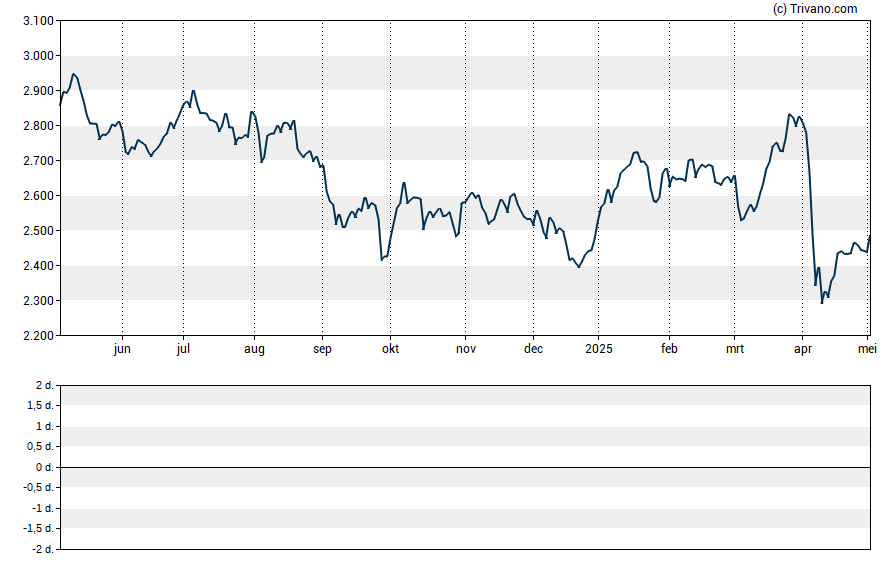Click the 2.500 price axis label

click(x=39, y=231)
